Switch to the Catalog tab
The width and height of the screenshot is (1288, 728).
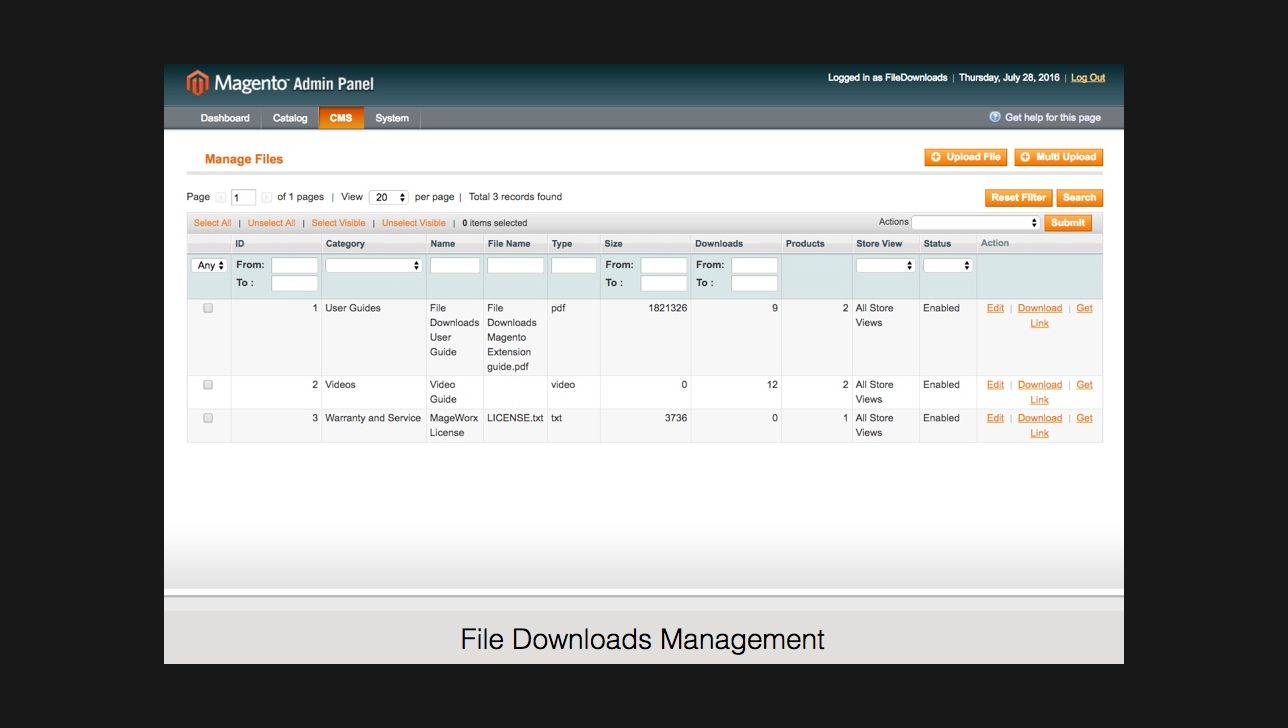tap(289, 118)
